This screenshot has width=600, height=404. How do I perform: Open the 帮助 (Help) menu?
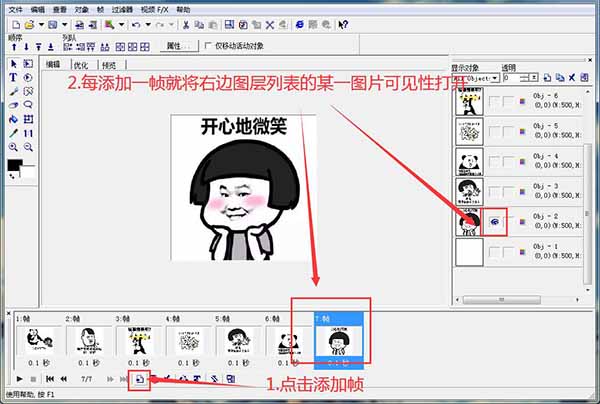pos(183,10)
